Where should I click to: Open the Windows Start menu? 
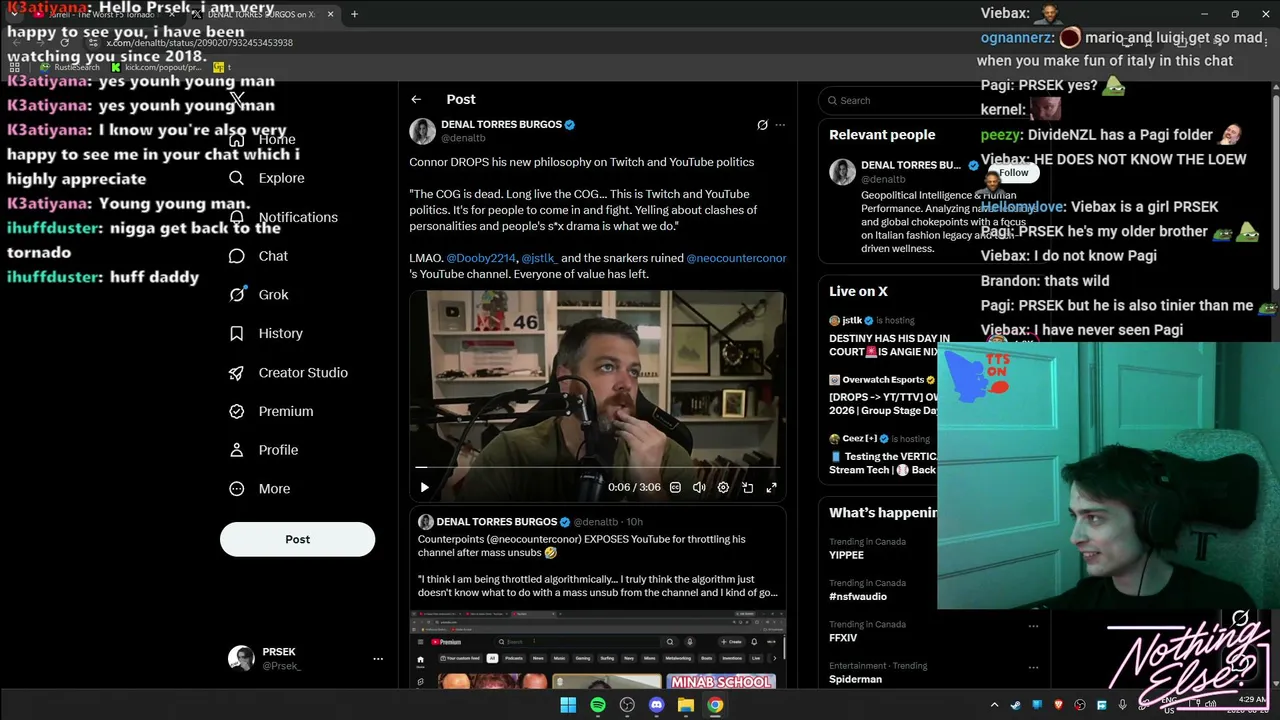click(x=568, y=705)
